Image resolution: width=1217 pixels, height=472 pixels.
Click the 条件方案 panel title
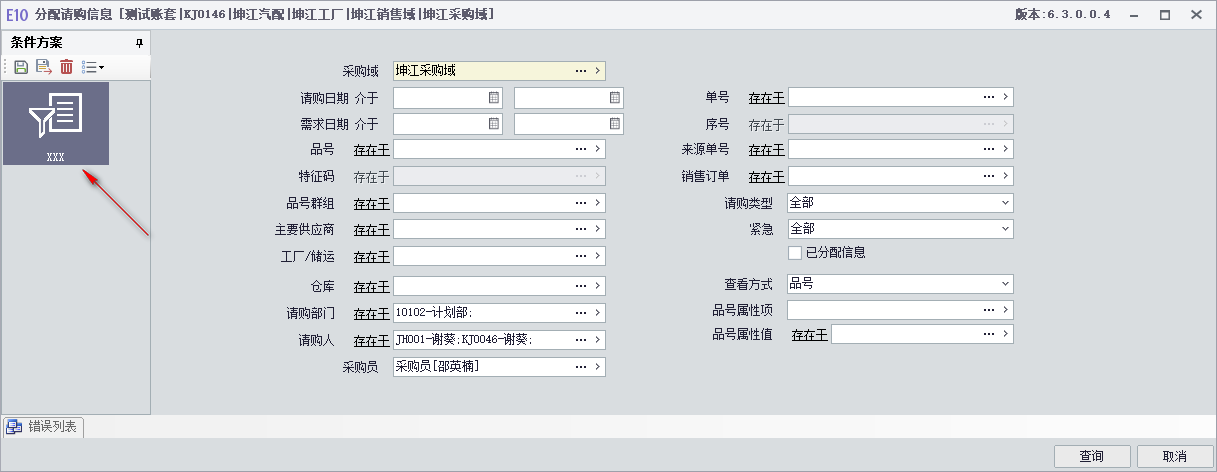click(x=37, y=42)
